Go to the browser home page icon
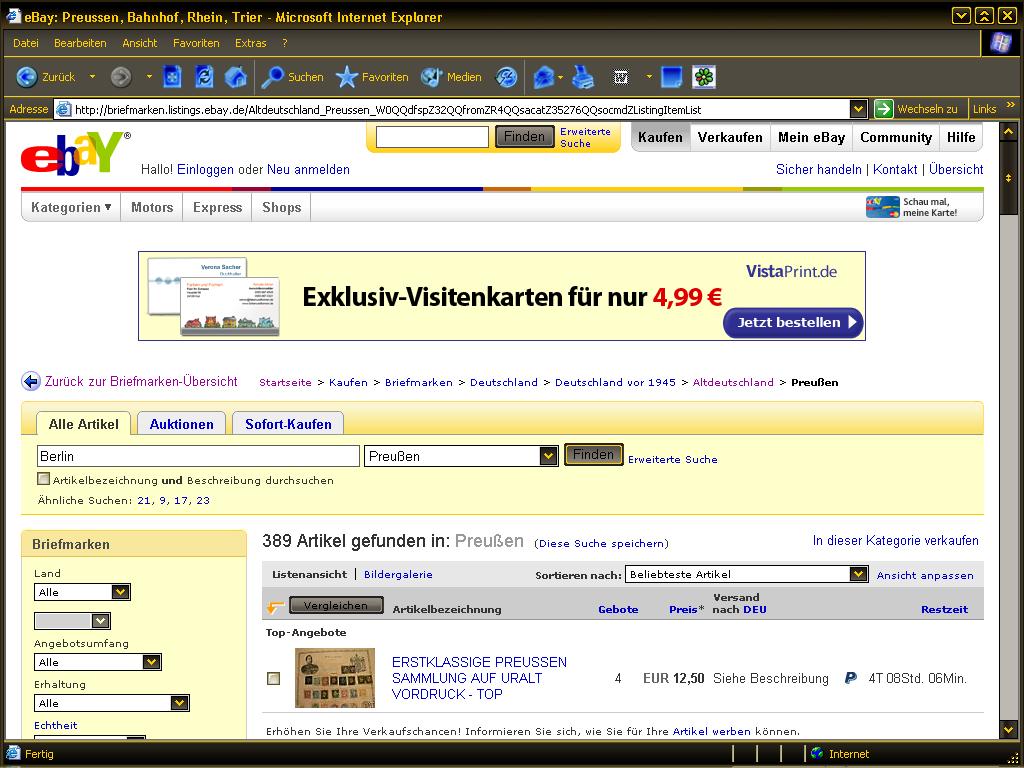The width and height of the screenshot is (1024, 768). click(236, 77)
